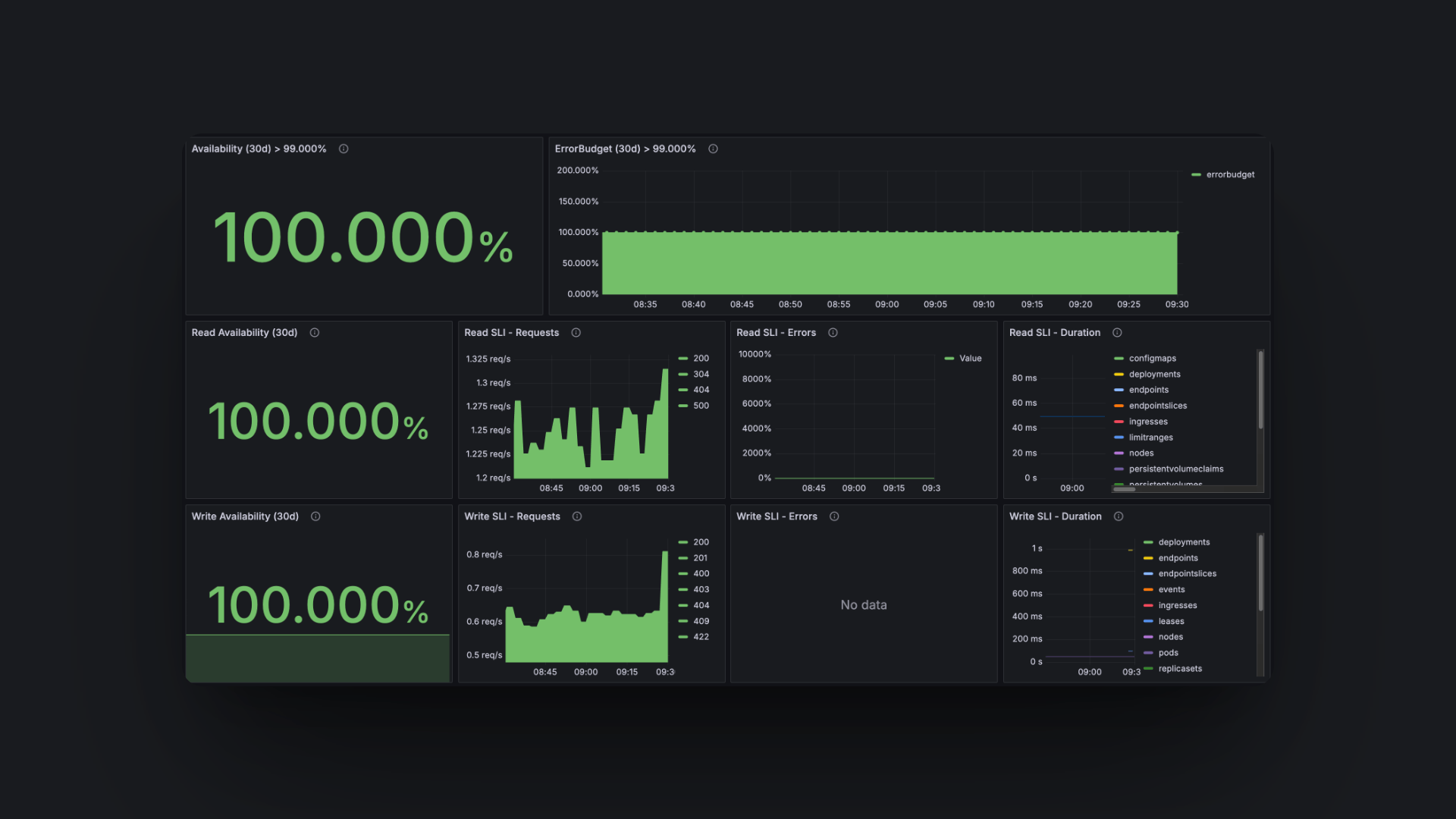Select the Write Availability (30d) panel title
Viewport: 1456px width, 819px height.
click(x=243, y=516)
